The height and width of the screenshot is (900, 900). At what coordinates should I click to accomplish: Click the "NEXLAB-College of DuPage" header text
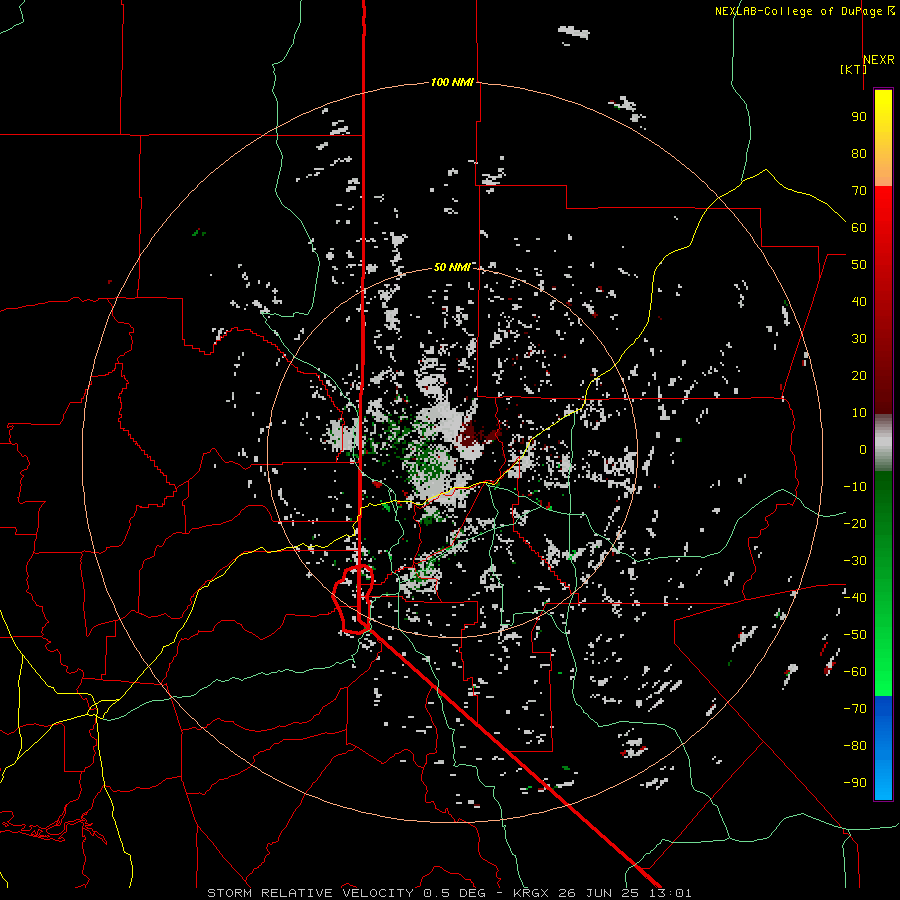tap(798, 11)
